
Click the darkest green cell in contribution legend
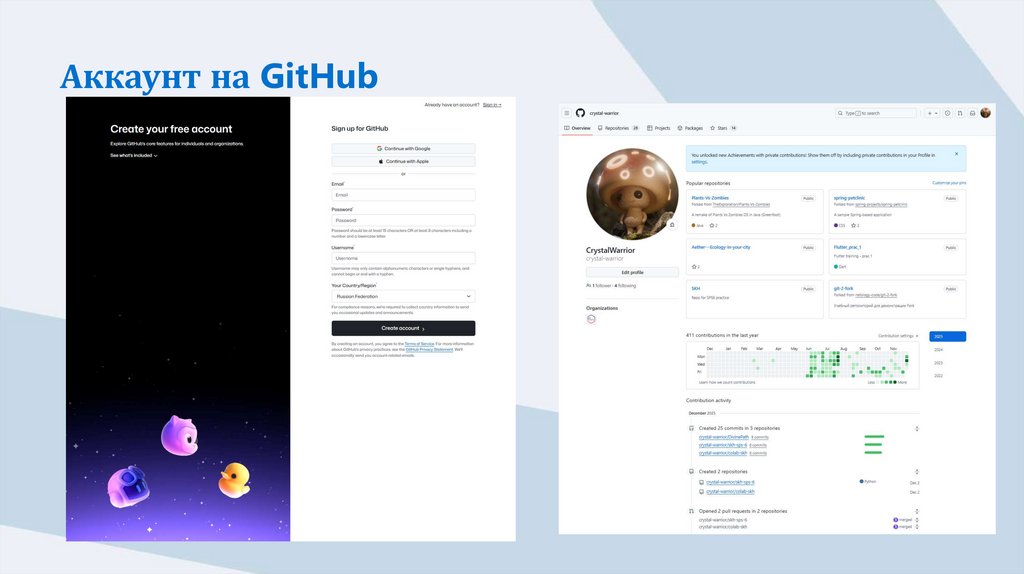click(x=895, y=383)
